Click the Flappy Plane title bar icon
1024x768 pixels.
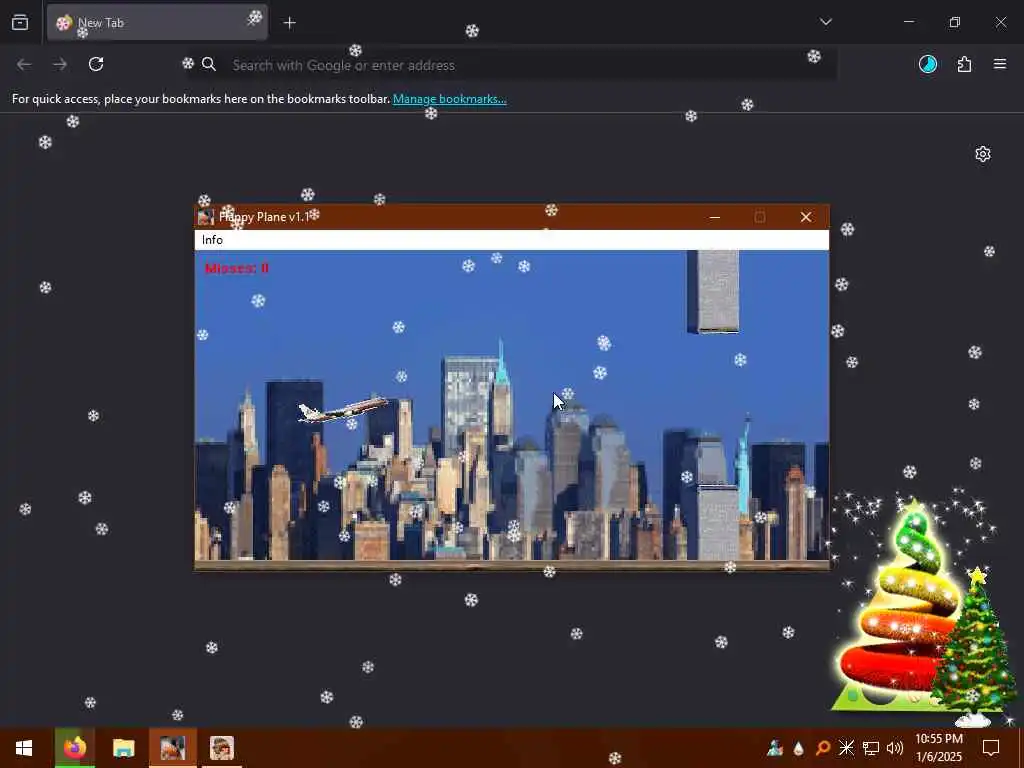click(x=206, y=217)
